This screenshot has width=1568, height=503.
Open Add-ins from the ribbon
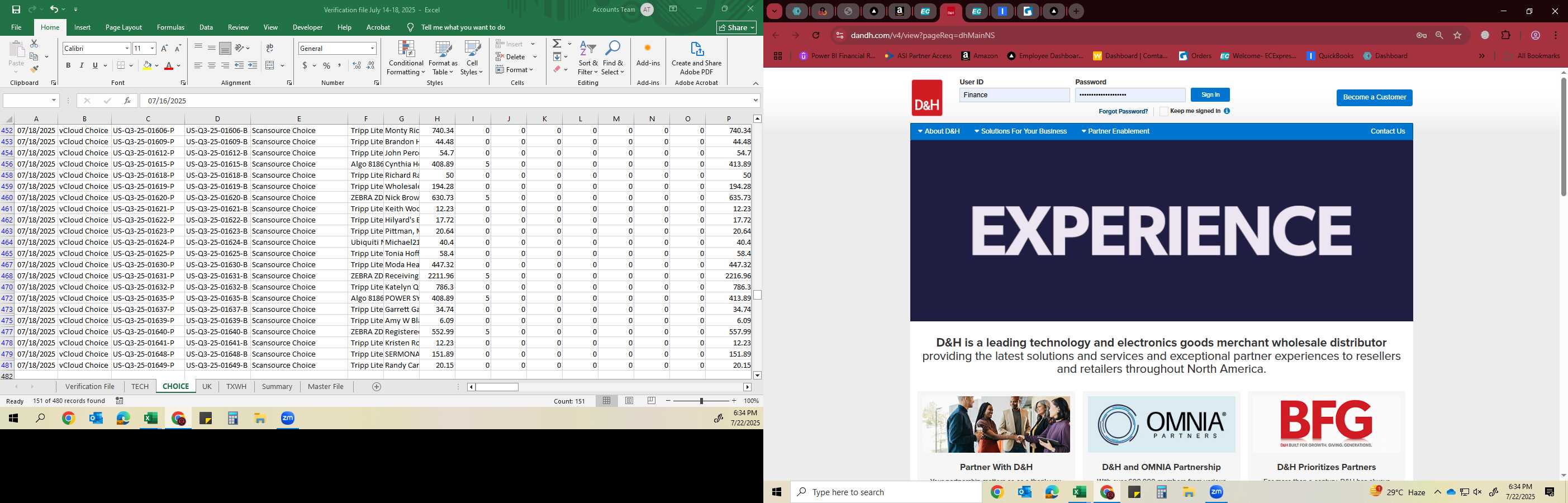point(648,55)
